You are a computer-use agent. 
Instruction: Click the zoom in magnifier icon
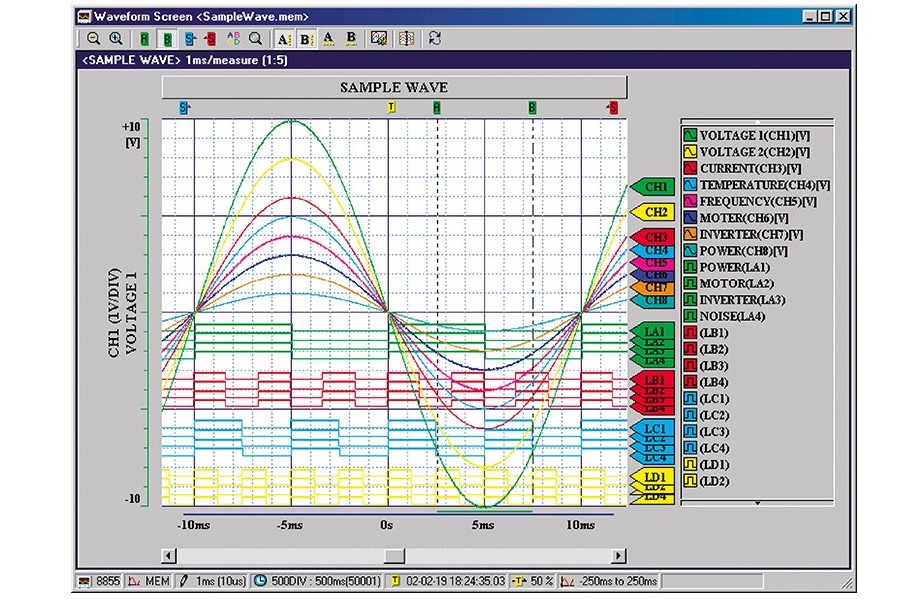(x=116, y=38)
